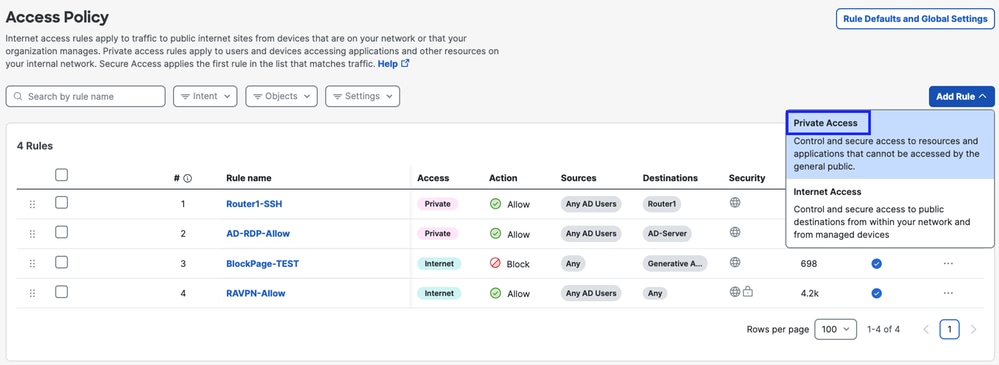
Task: Click the Rule name column header
Action: 248,178
